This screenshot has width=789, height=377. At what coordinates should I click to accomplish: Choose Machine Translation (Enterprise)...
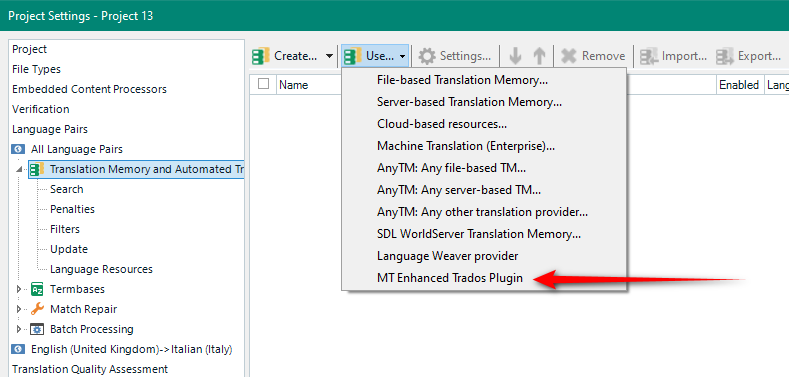[x=466, y=146]
